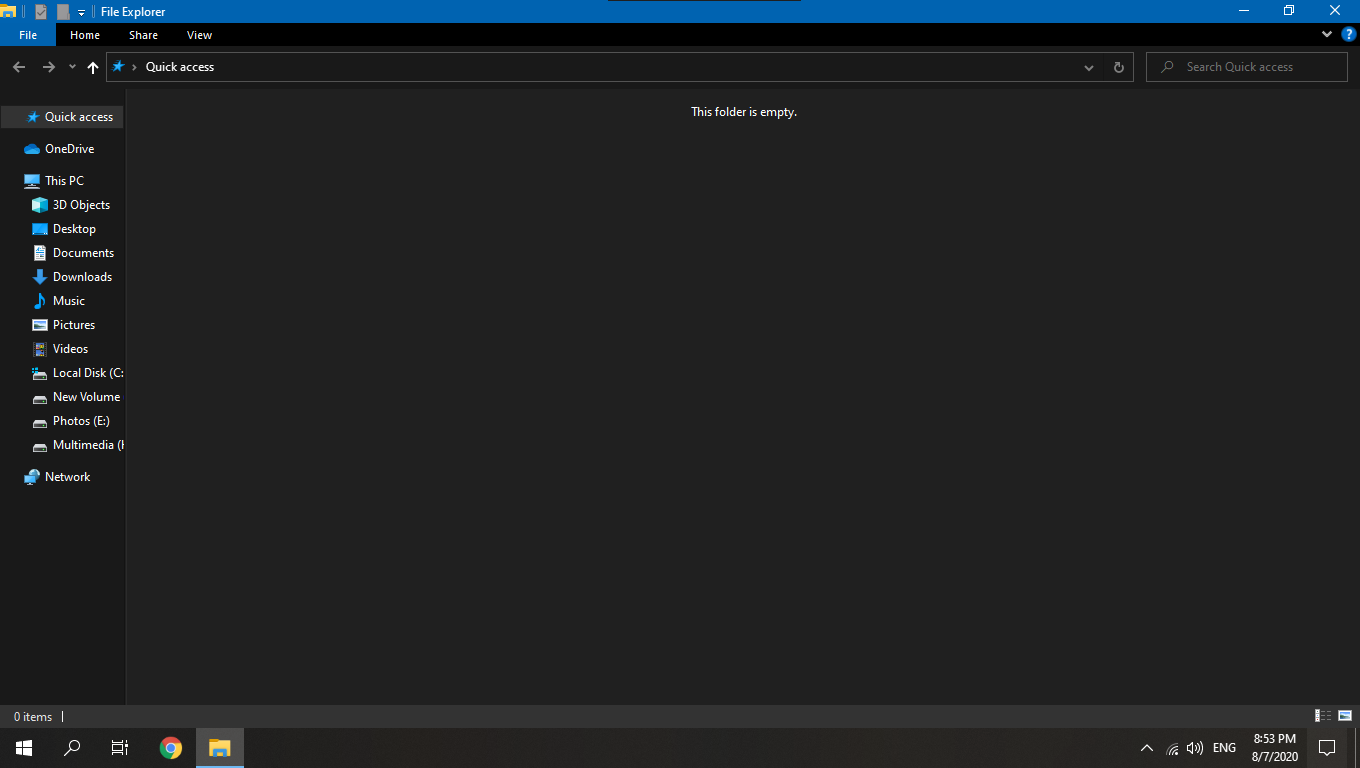Switch to details view in status bar
The width and height of the screenshot is (1360, 768).
point(1322,716)
